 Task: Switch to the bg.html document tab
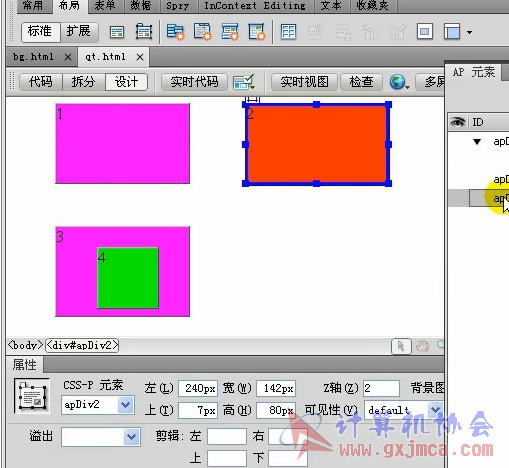33,57
